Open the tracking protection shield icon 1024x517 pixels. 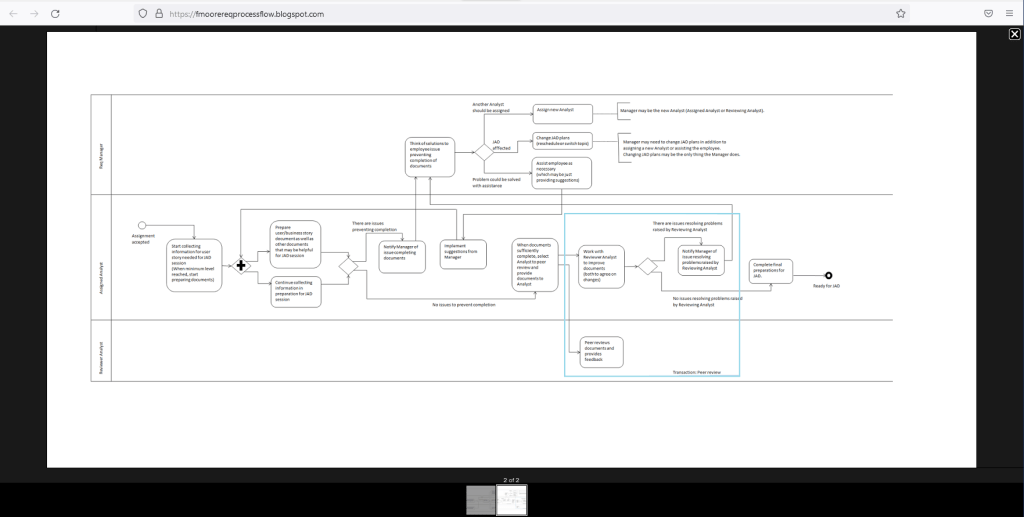click(x=143, y=13)
